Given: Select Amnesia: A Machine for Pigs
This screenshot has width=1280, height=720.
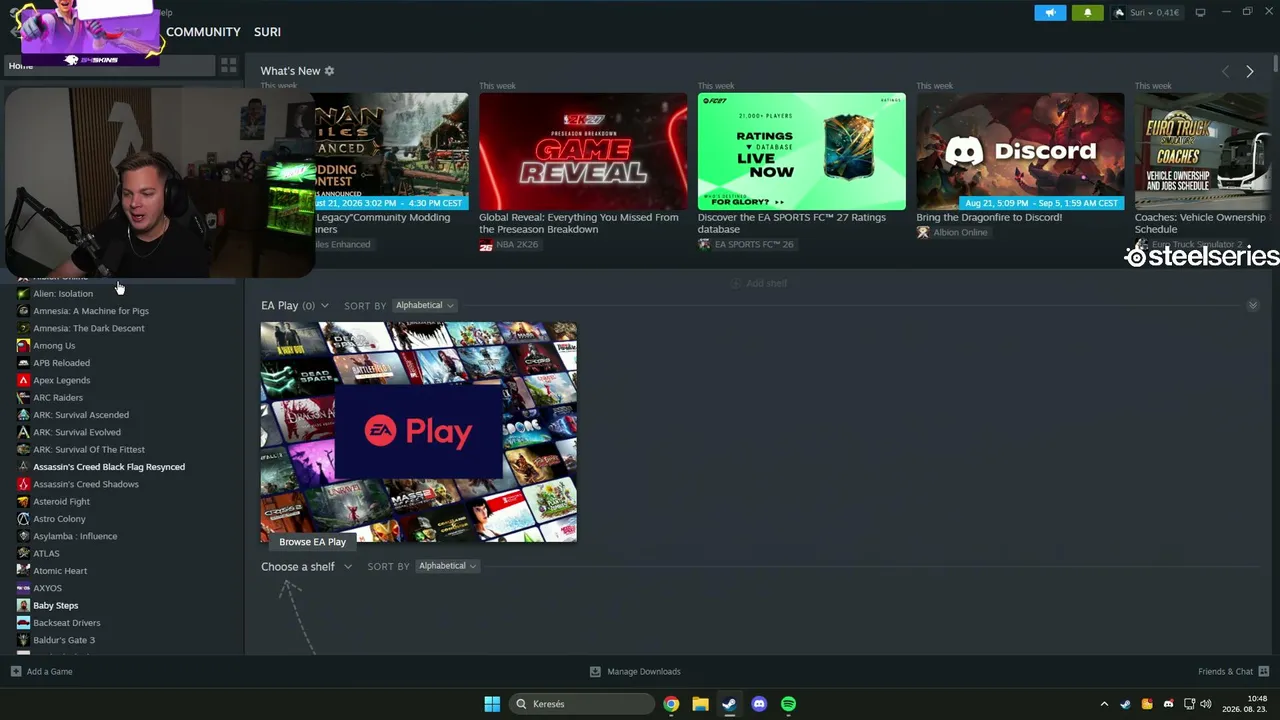Looking at the screenshot, I should [x=91, y=311].
